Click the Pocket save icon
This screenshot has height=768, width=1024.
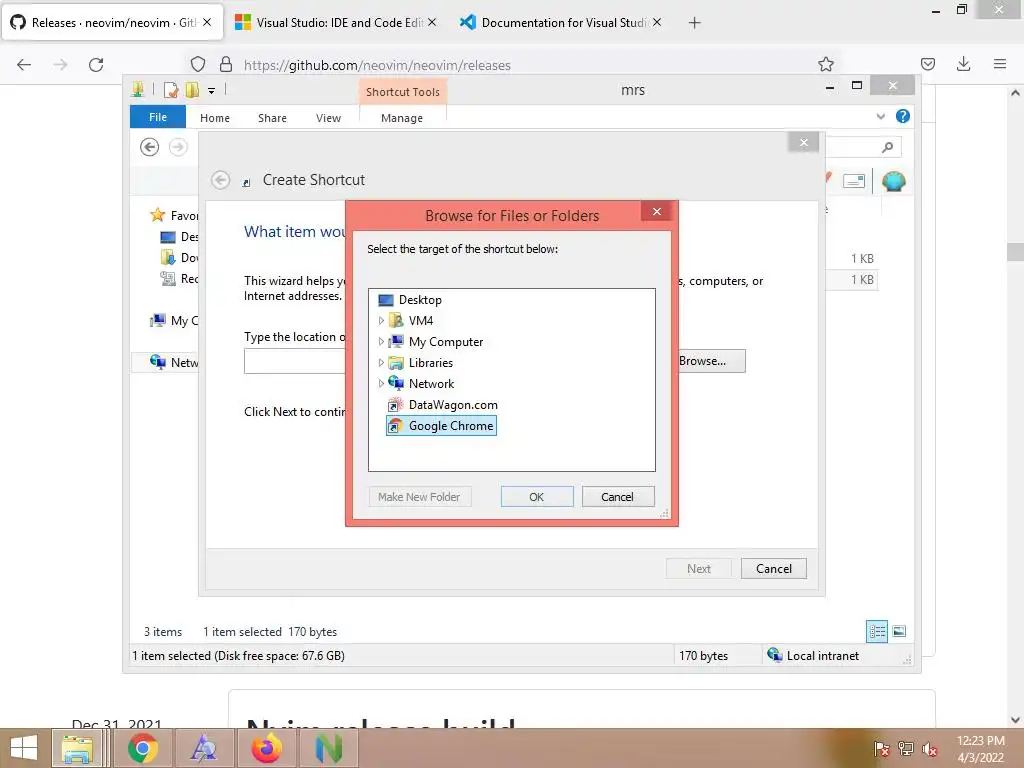[927, 64]
